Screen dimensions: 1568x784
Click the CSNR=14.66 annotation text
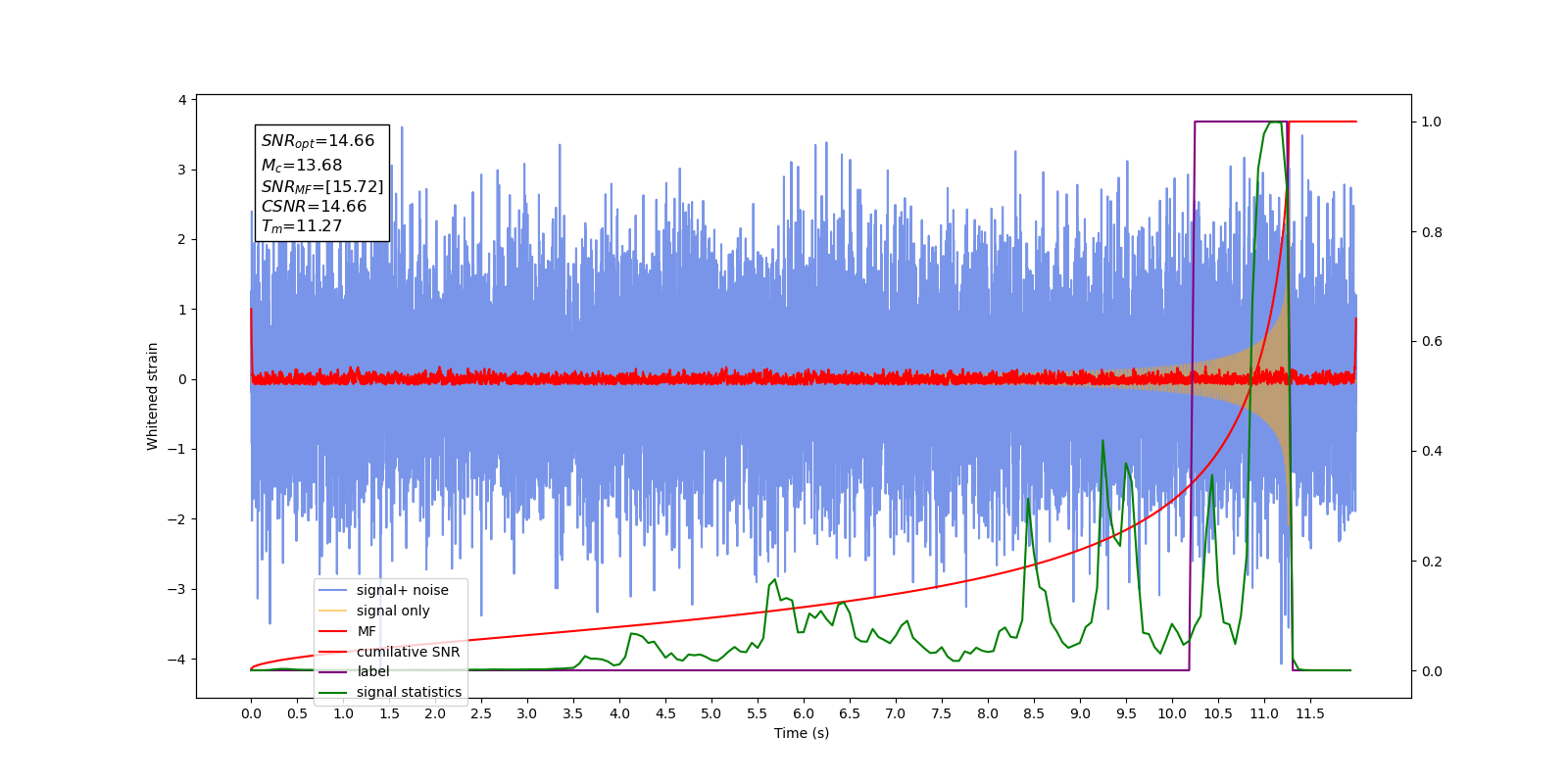click(314, 206)
